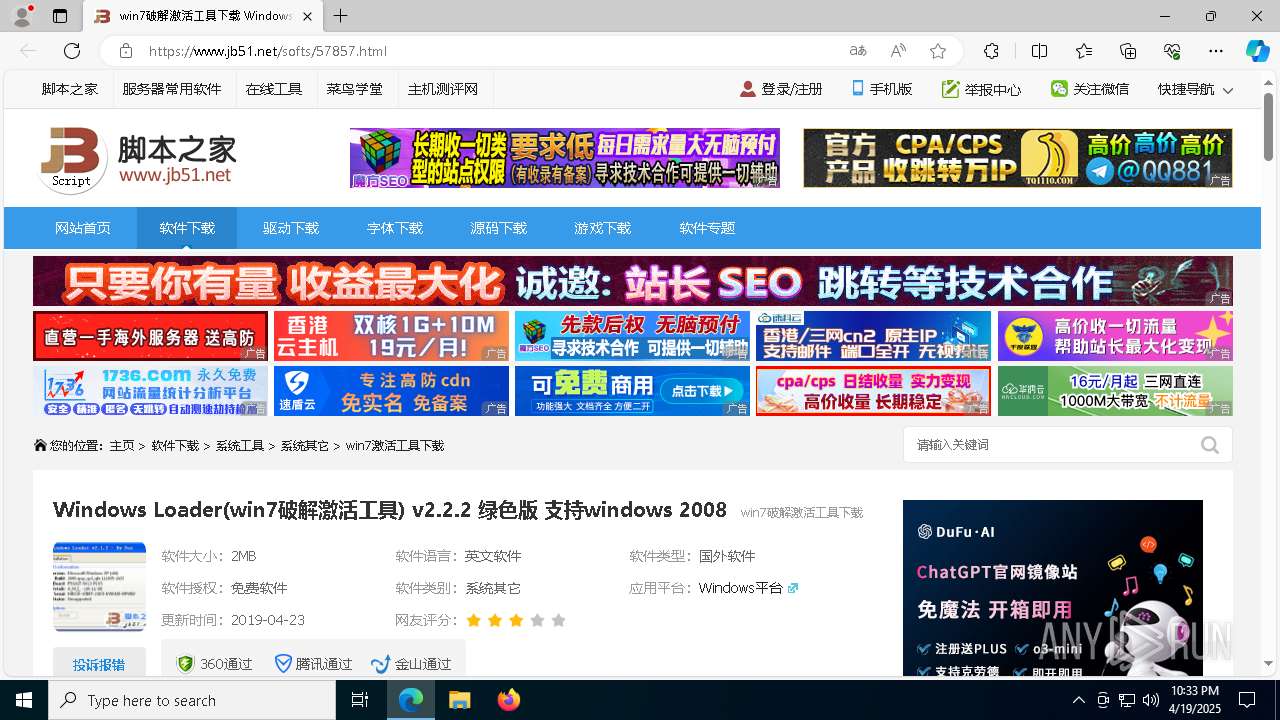The width and height of the screenshot is (1280, 720).
Task: View site information lock icon
Action: click(125, 51)
